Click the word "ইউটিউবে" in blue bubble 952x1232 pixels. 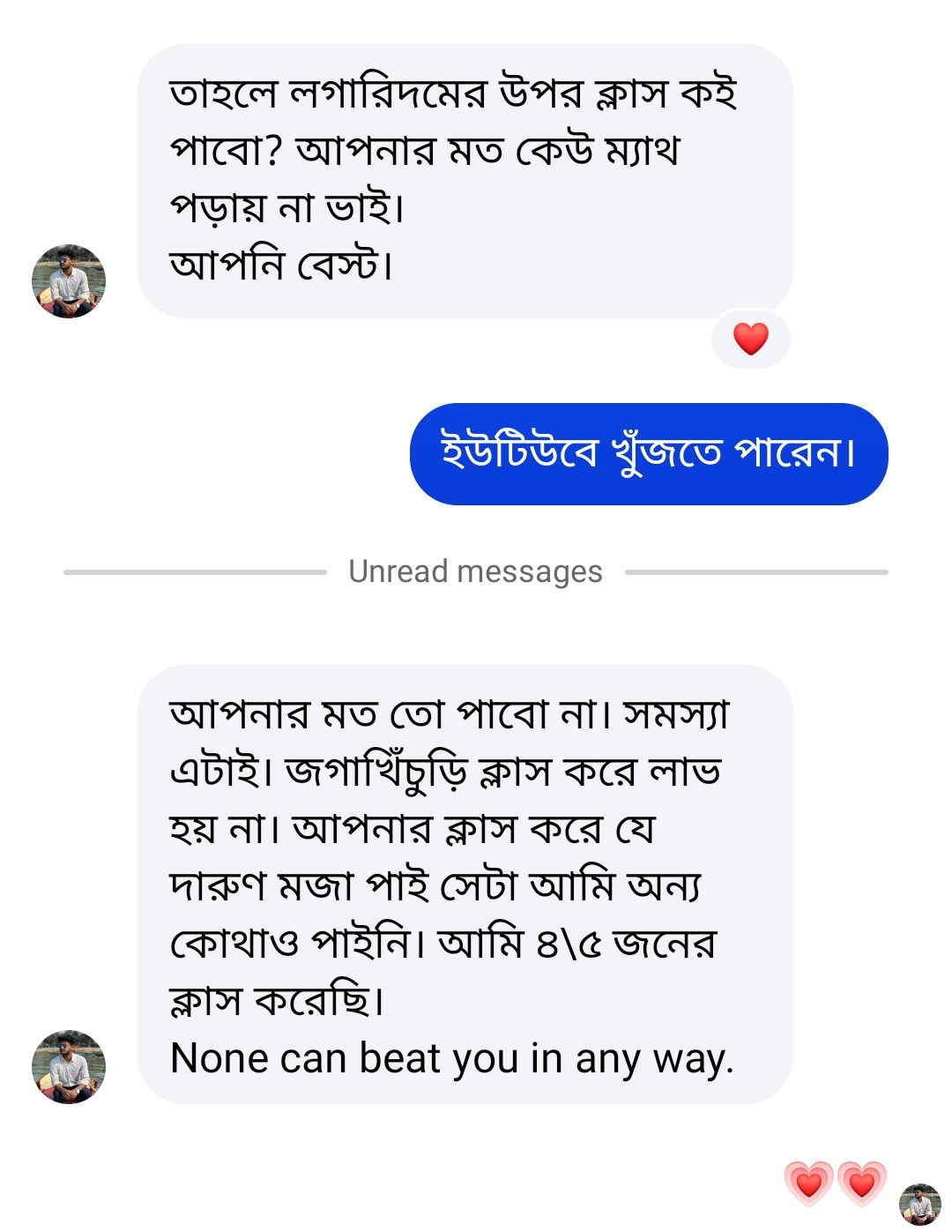[519, 452]
